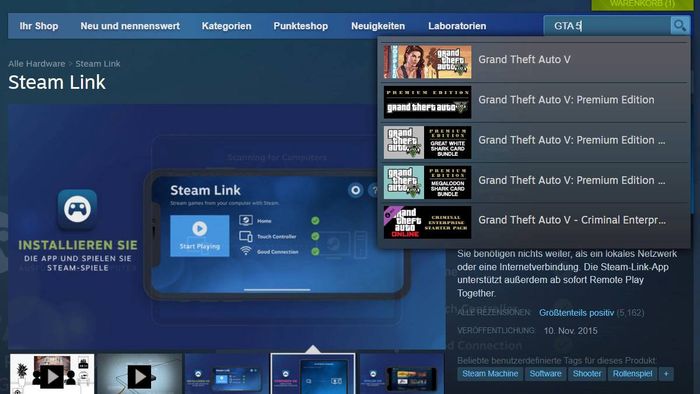
Task: Click the settings gear in phone screenshot
Action: (x=355, y=191)
